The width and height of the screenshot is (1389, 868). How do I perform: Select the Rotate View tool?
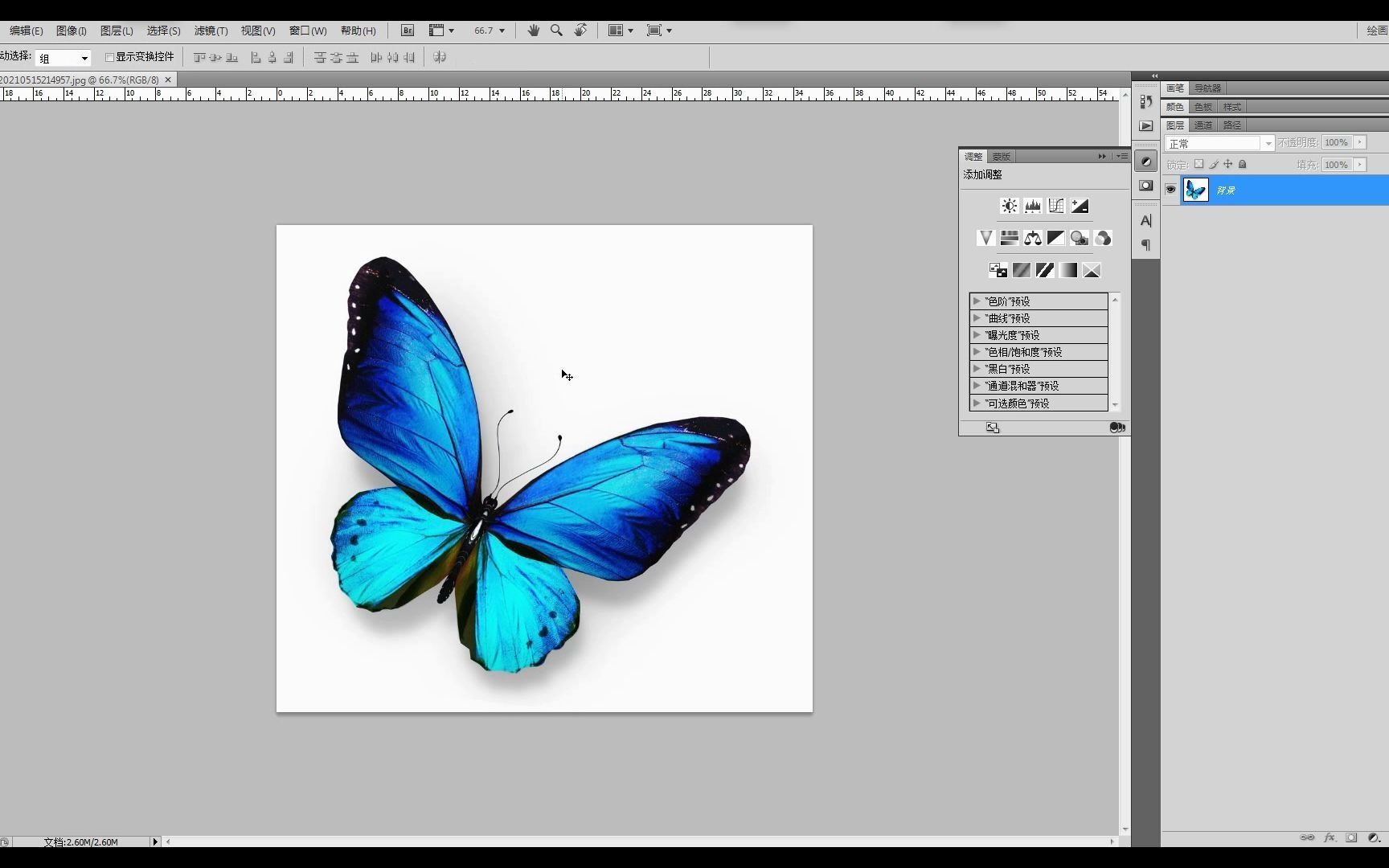pyautogui.click(x=580, y=31)
